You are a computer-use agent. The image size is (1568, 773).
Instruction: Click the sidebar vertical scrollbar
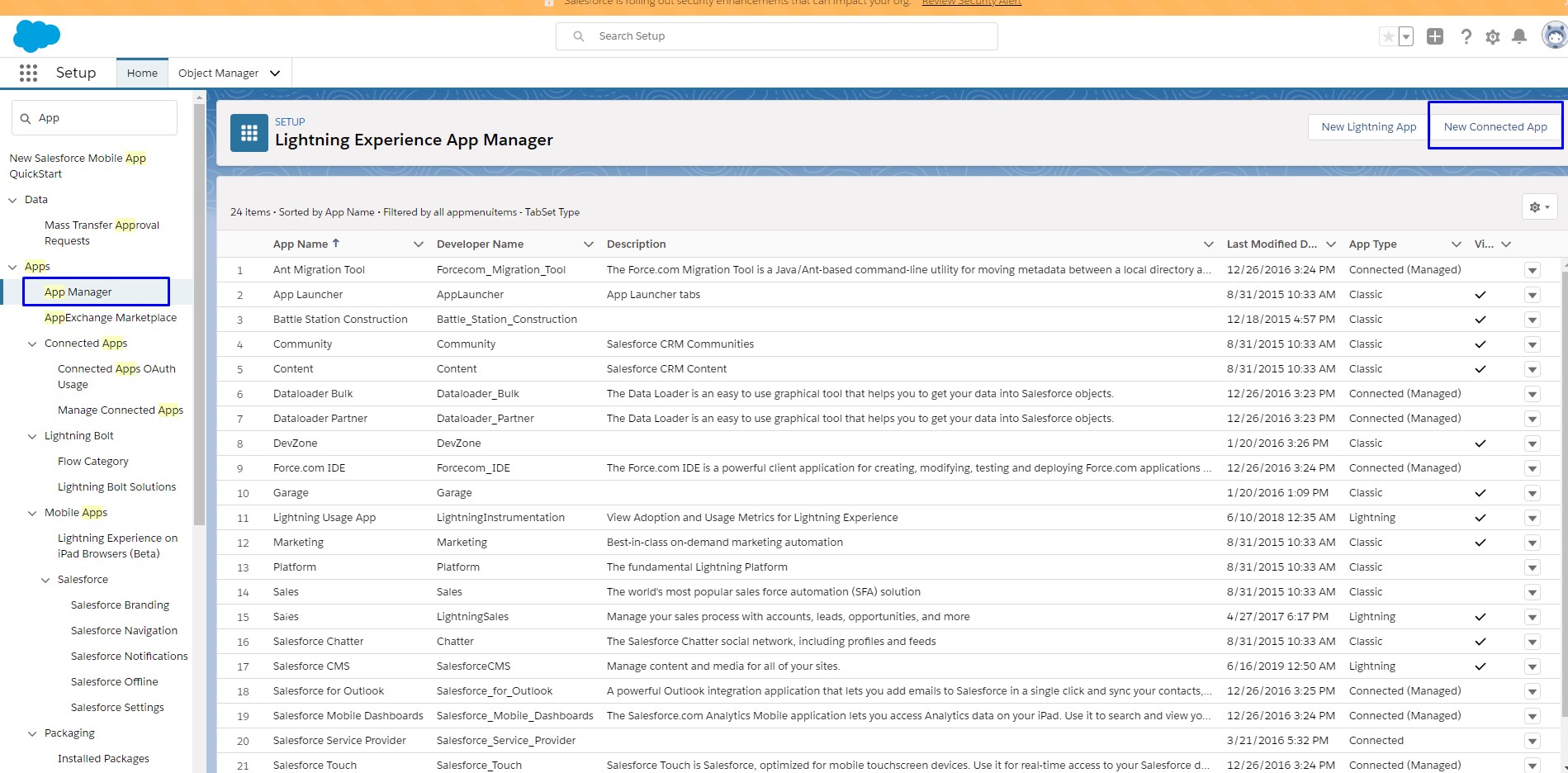[199, 314]
